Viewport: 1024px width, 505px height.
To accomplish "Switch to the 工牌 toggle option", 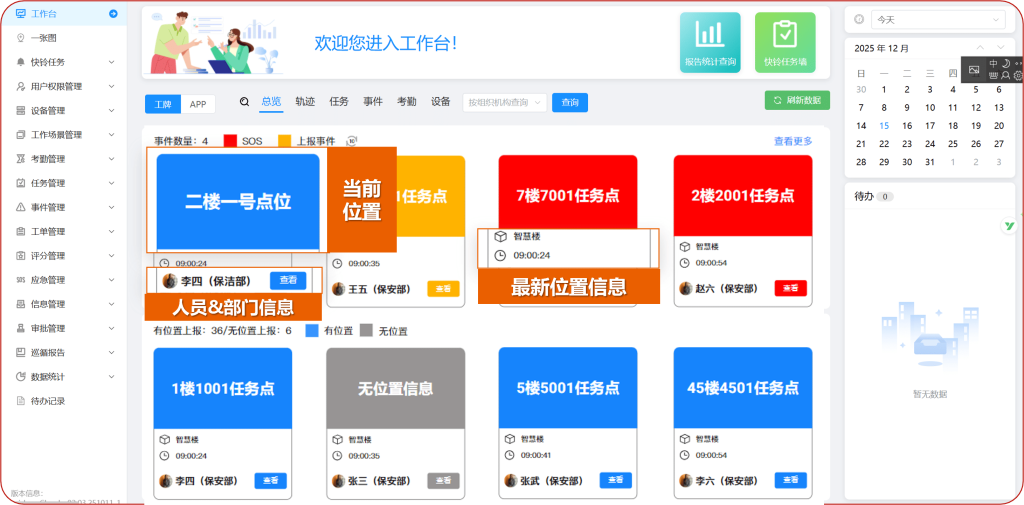I will point(163,103).
